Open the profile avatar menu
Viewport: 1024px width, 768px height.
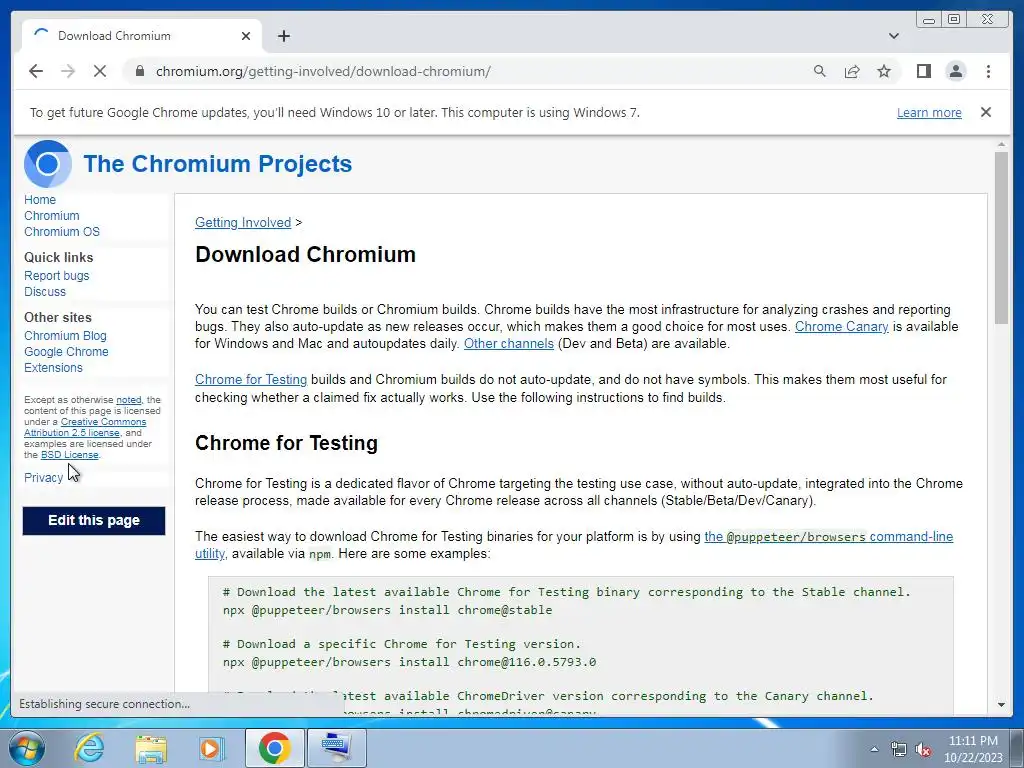point(955,71)
